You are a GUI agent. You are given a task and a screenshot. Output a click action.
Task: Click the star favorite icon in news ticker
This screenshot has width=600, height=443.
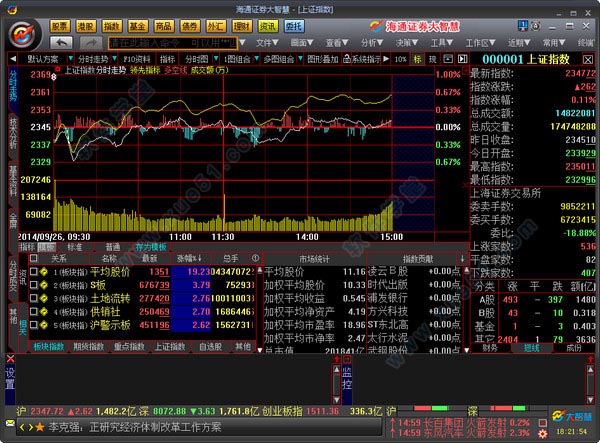pos(40,427)
